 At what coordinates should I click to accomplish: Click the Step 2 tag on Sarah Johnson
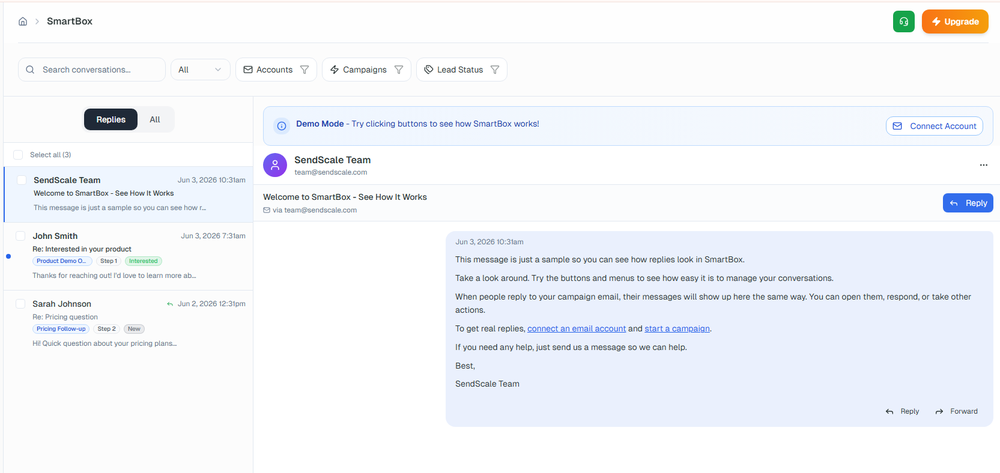pos(107,329)
